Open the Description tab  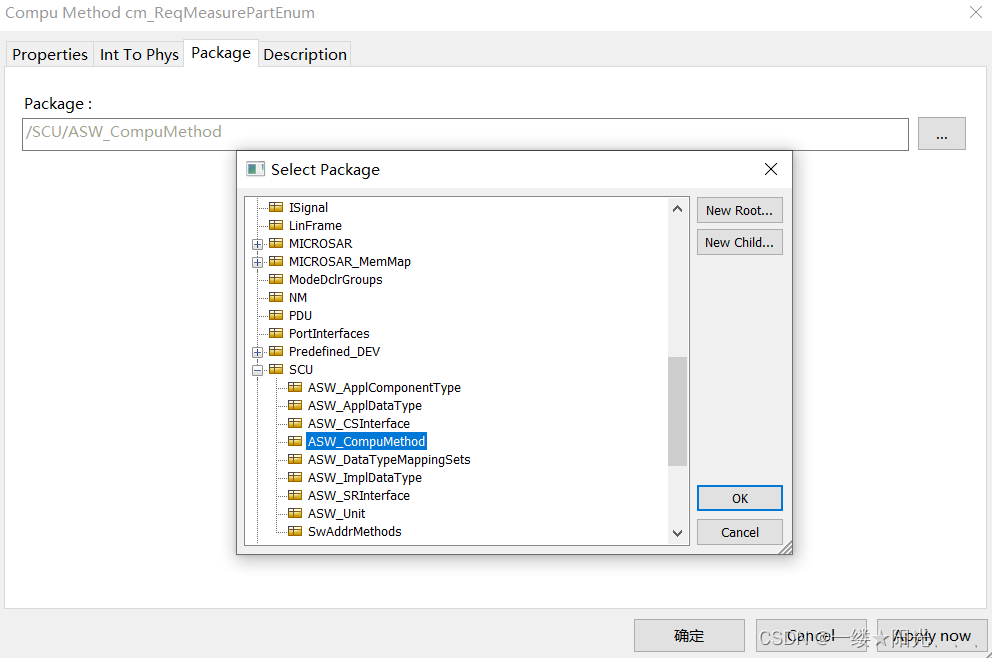pos(305,54)
